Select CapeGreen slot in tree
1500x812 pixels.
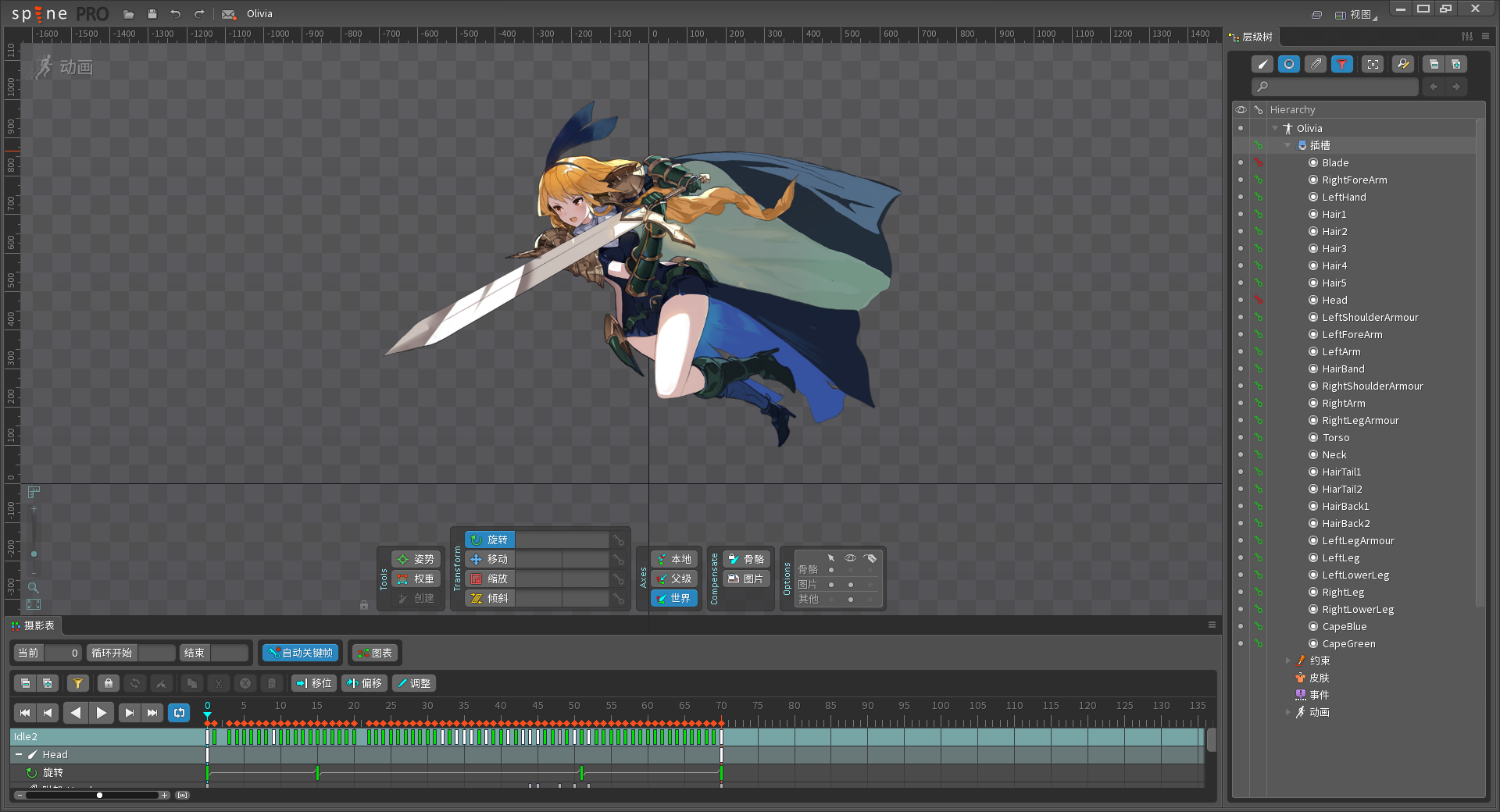coord(1348,643)
